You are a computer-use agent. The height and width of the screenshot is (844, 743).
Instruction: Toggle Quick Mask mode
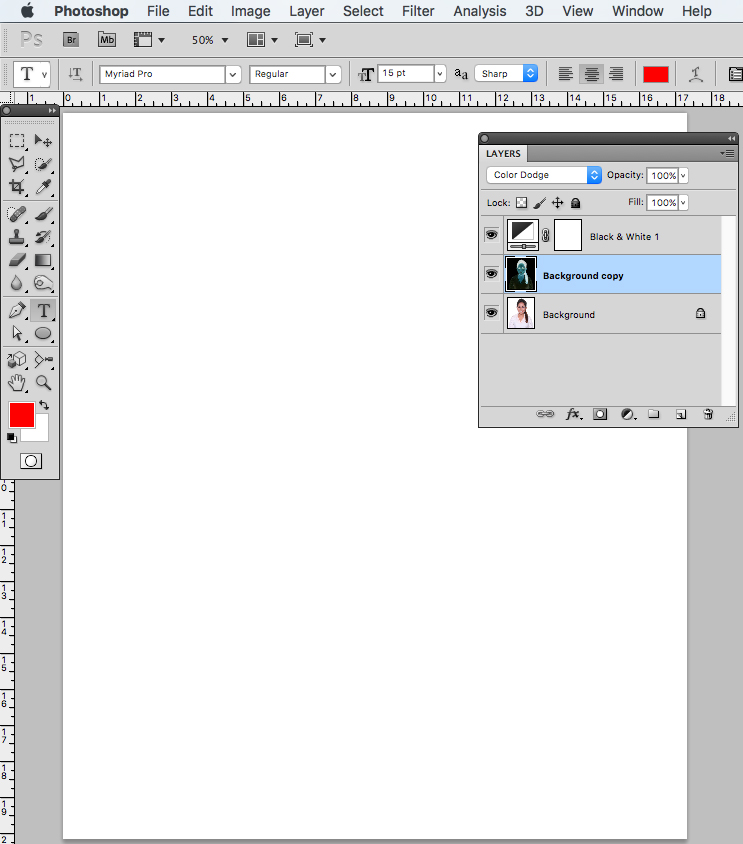[x=31, y=461]
